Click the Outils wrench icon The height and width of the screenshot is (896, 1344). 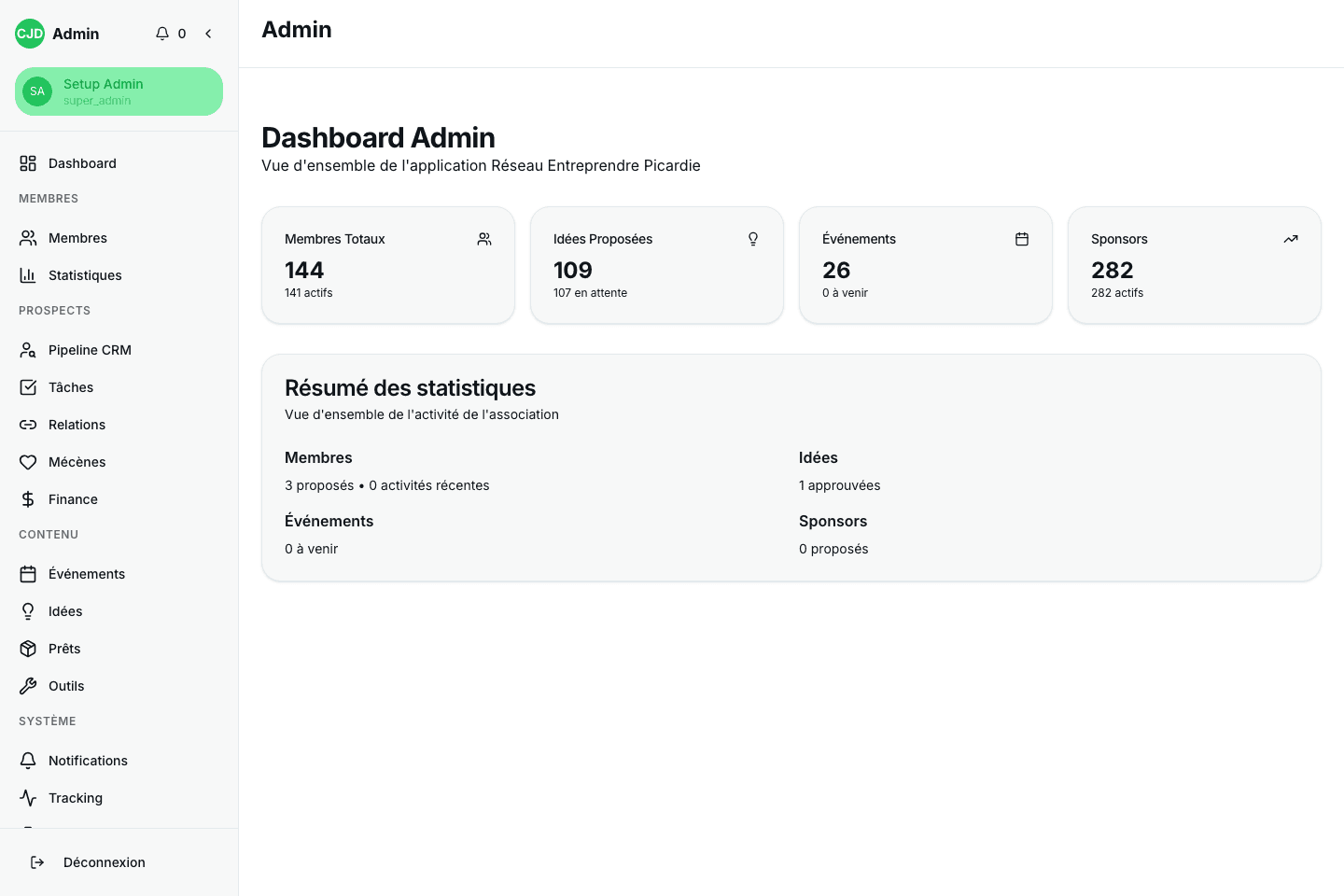tap(28, 686)
